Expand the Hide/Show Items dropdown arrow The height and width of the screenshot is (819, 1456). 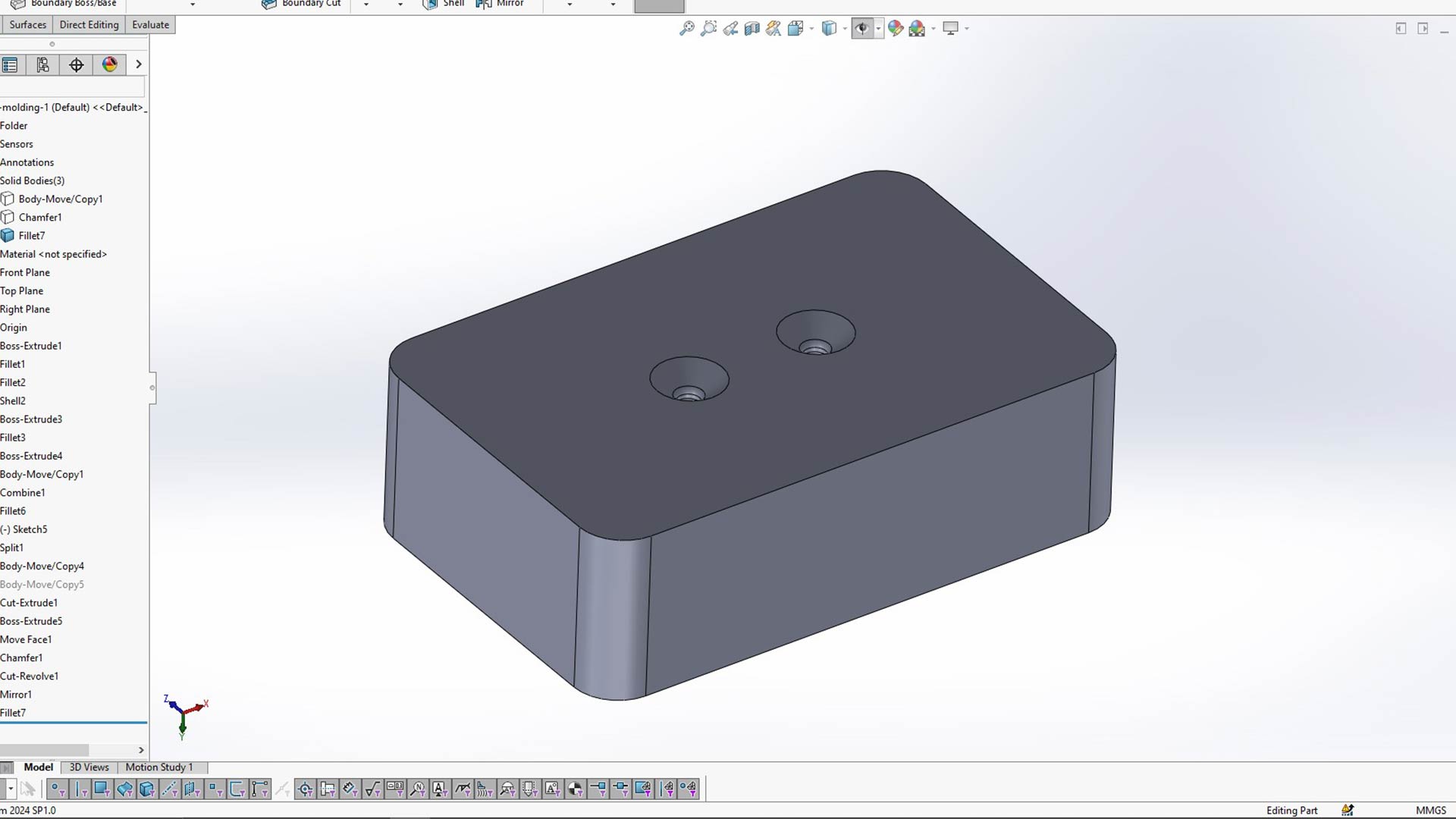(x=878, y=29)
